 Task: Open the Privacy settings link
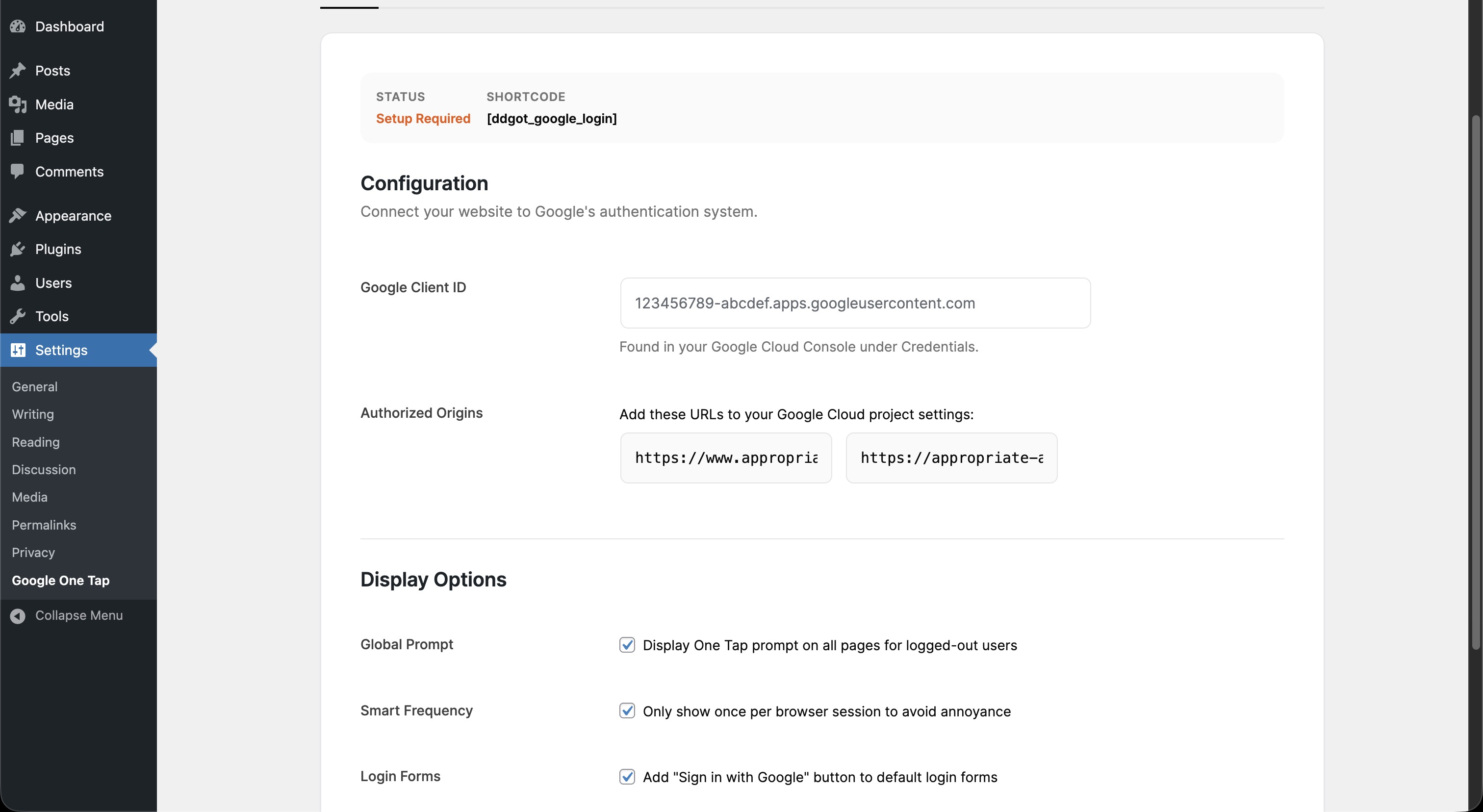33,553
